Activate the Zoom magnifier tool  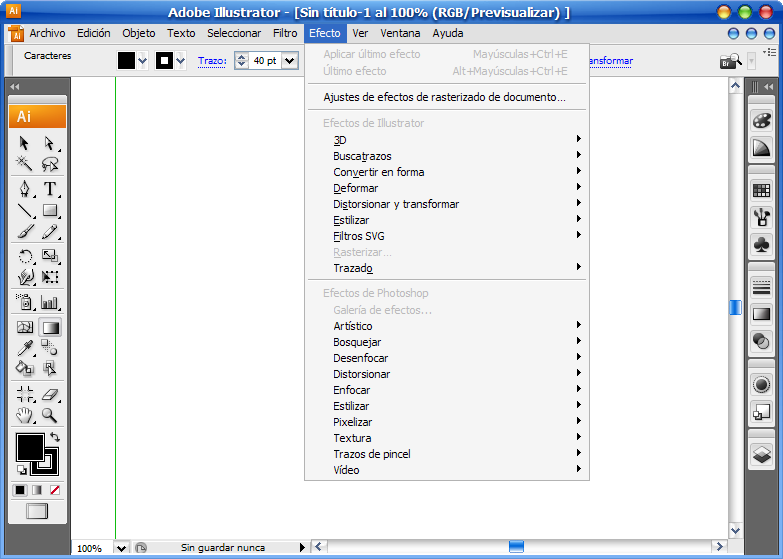coord(49,415)
